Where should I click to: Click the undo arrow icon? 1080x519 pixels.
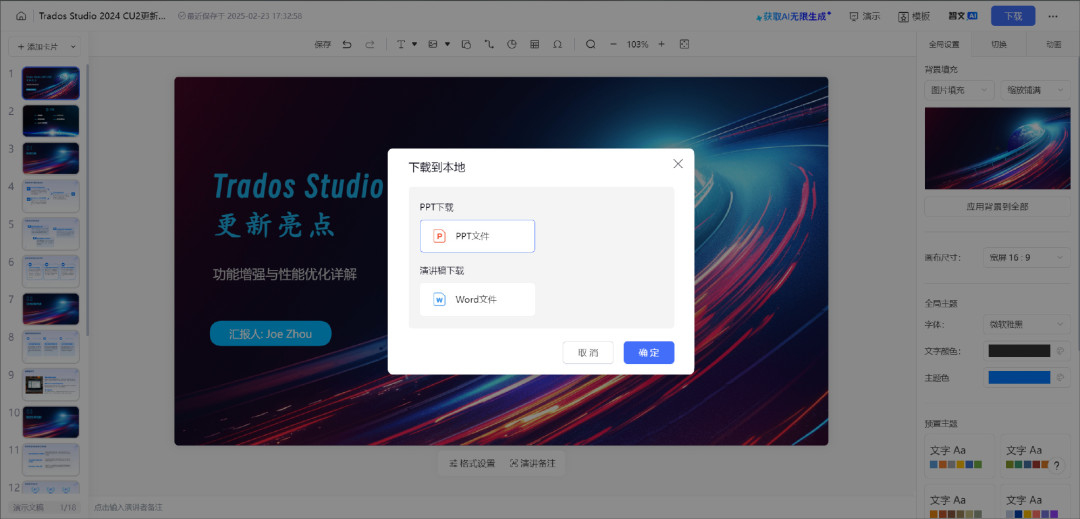[x=346, y=44]
